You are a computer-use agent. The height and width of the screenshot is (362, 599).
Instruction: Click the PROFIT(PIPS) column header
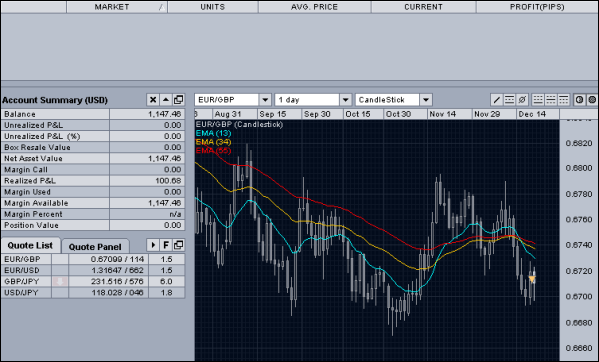tap(537, 7)
